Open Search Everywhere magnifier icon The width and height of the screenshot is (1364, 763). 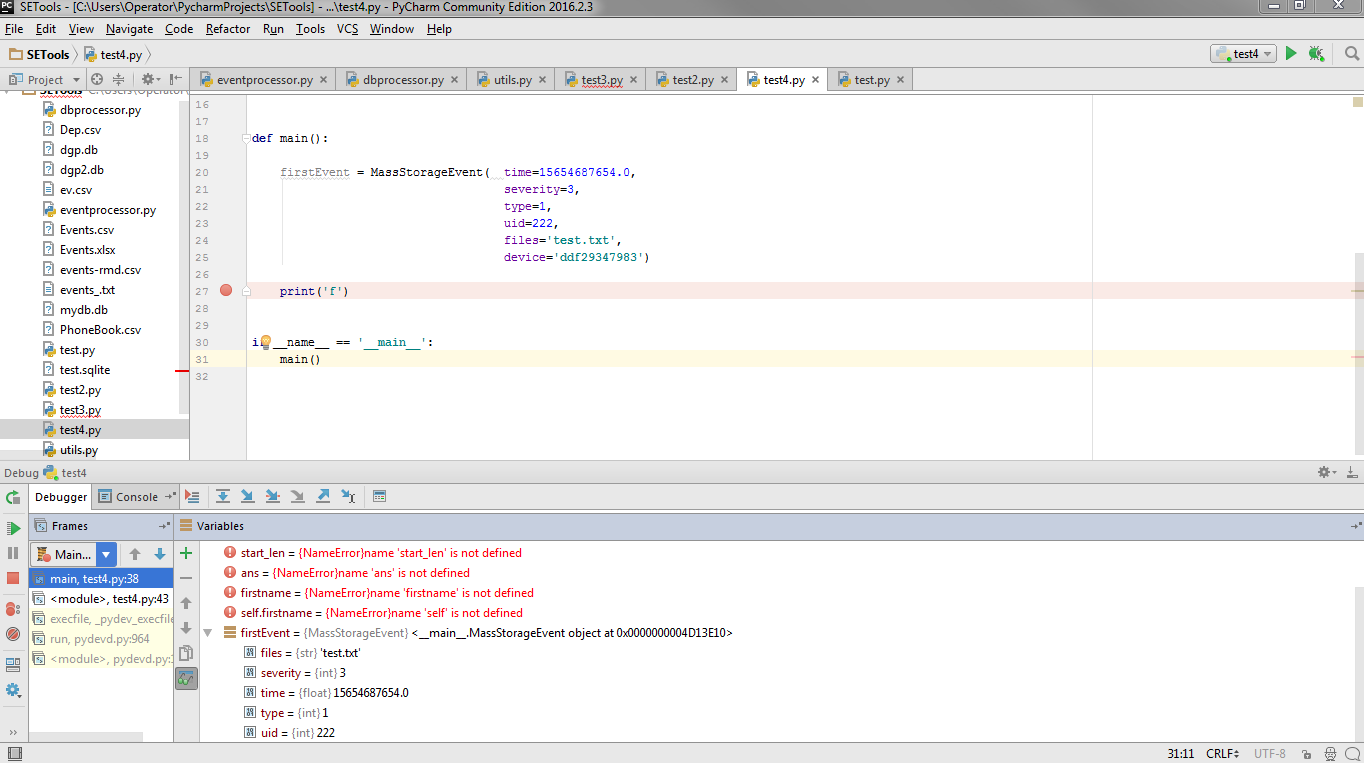[1351, 54]
